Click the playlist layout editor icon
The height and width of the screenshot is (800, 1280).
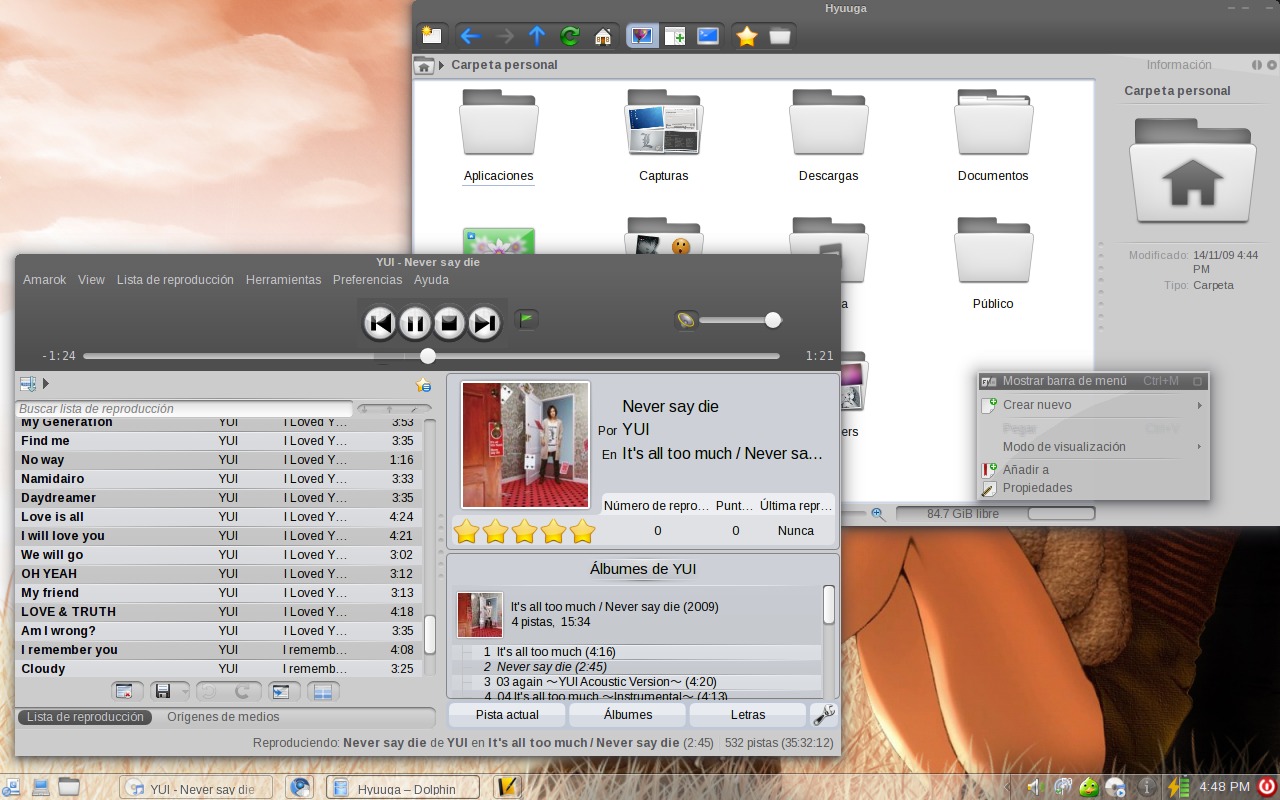[323, 691]
